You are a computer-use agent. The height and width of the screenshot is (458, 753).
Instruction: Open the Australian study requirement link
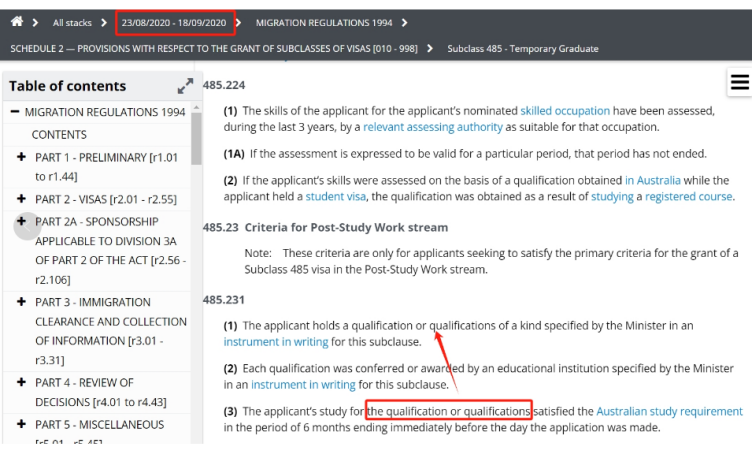(669, 411)
